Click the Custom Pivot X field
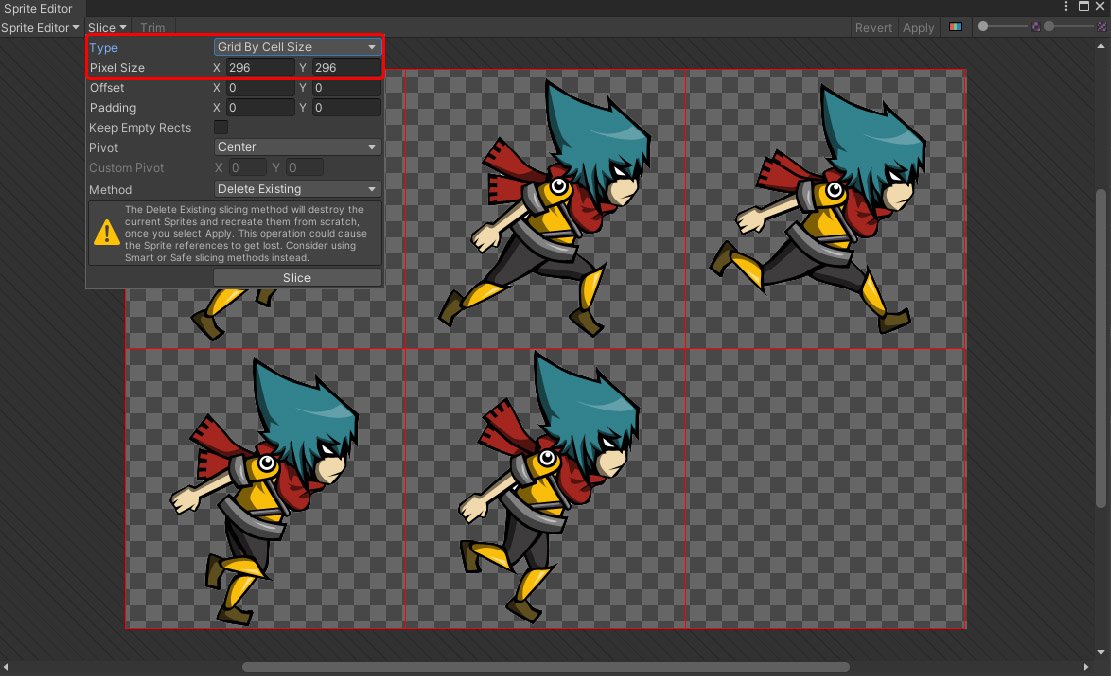 [247, 168]
